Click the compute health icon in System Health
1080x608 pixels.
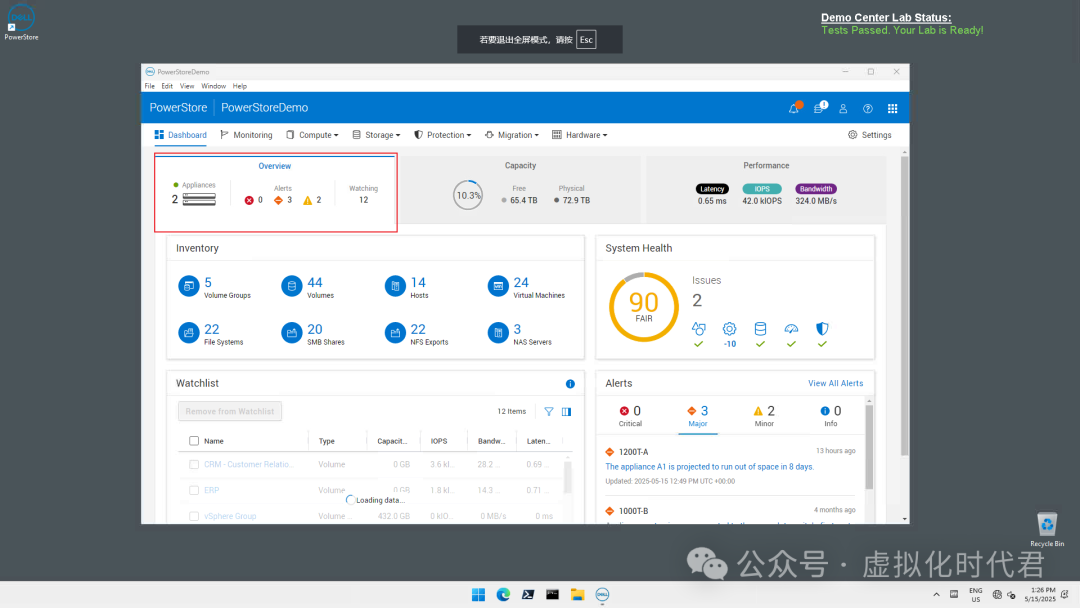click(x=698, y=329)
